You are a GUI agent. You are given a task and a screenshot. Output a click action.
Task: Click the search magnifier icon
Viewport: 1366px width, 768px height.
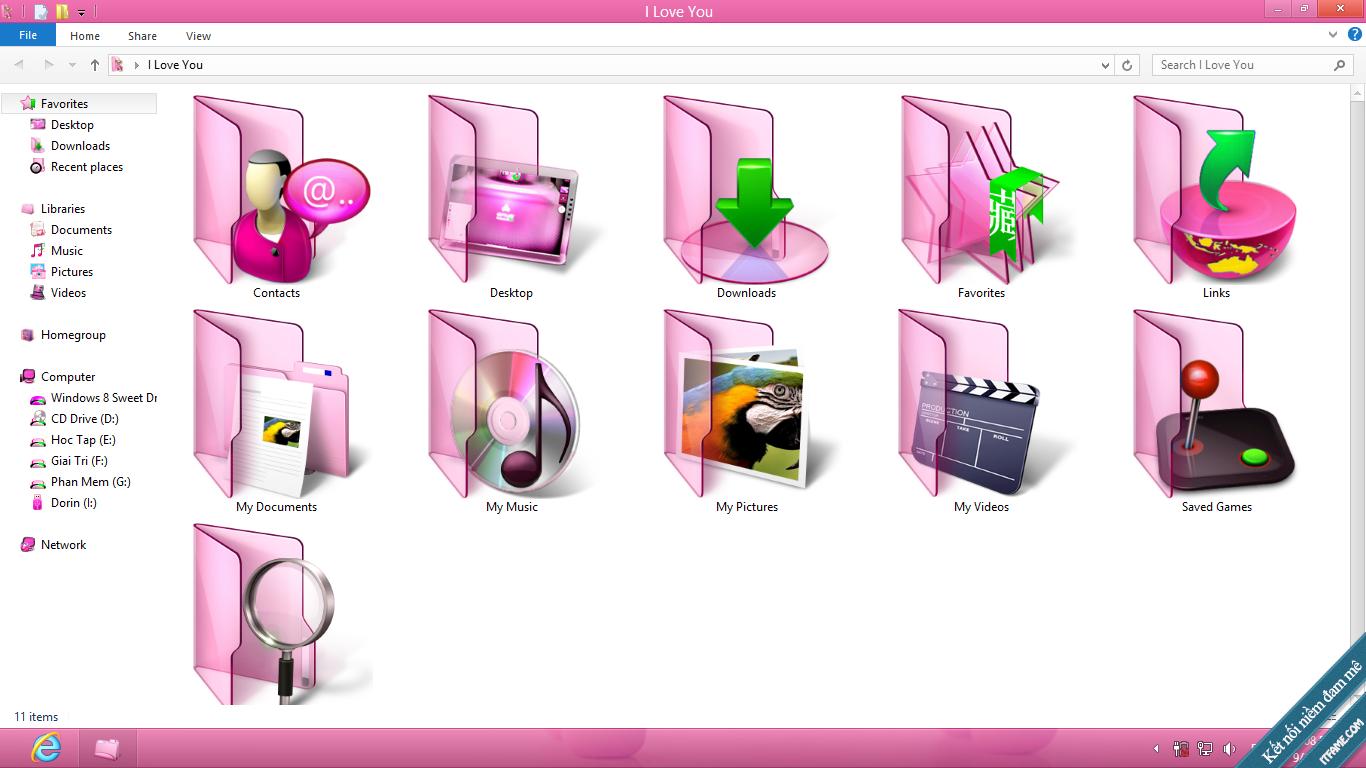(x=1340, y=65)
